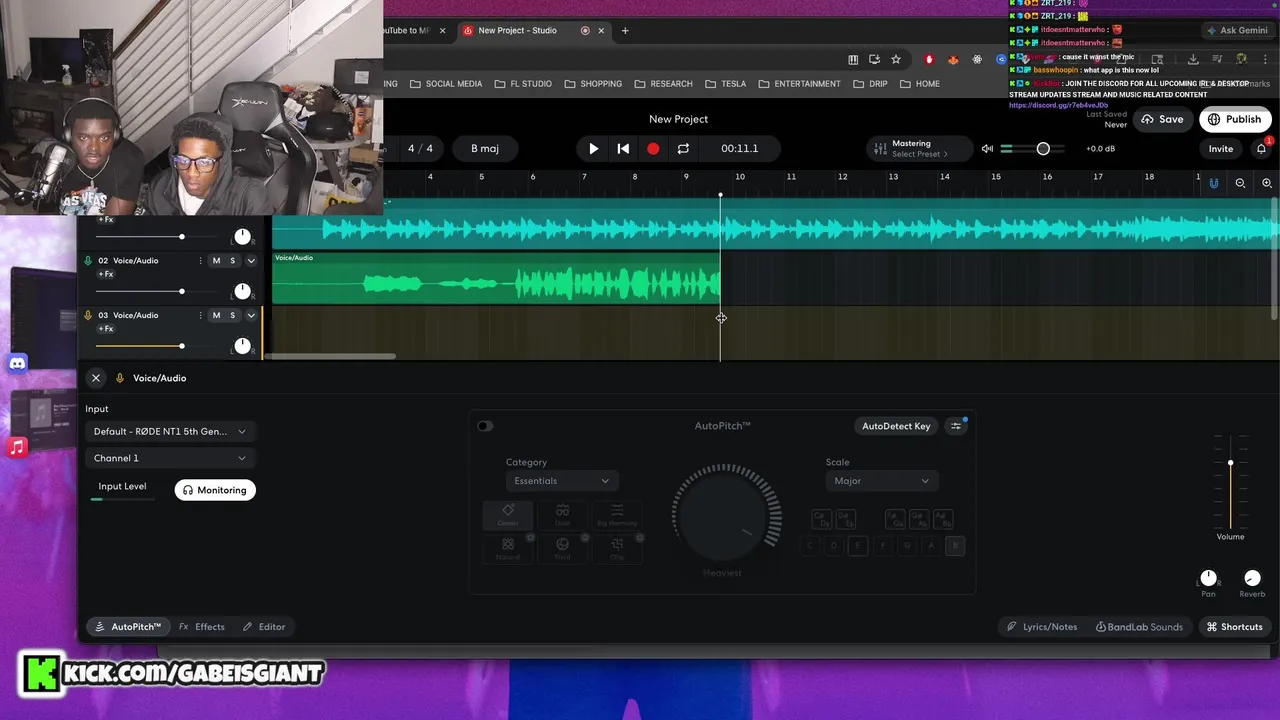Click the Reverb knob
Screen dimensions: 1280x720
[1252, 578]
